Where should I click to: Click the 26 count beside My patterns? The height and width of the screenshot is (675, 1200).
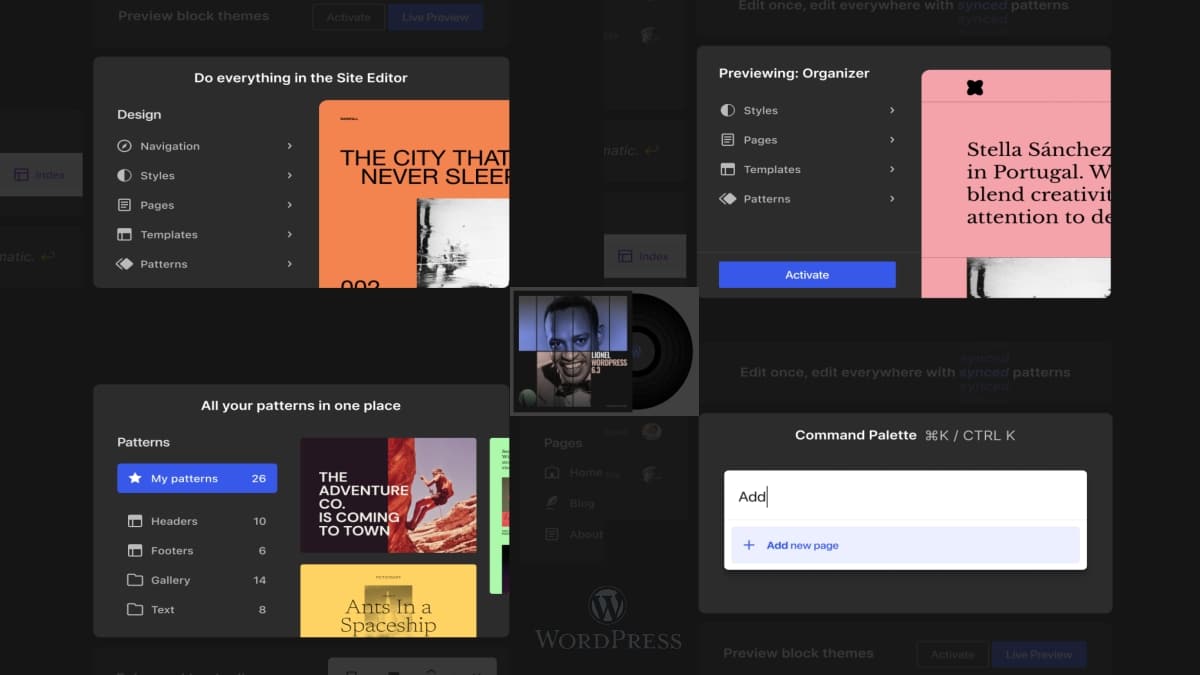click(259, 478)
